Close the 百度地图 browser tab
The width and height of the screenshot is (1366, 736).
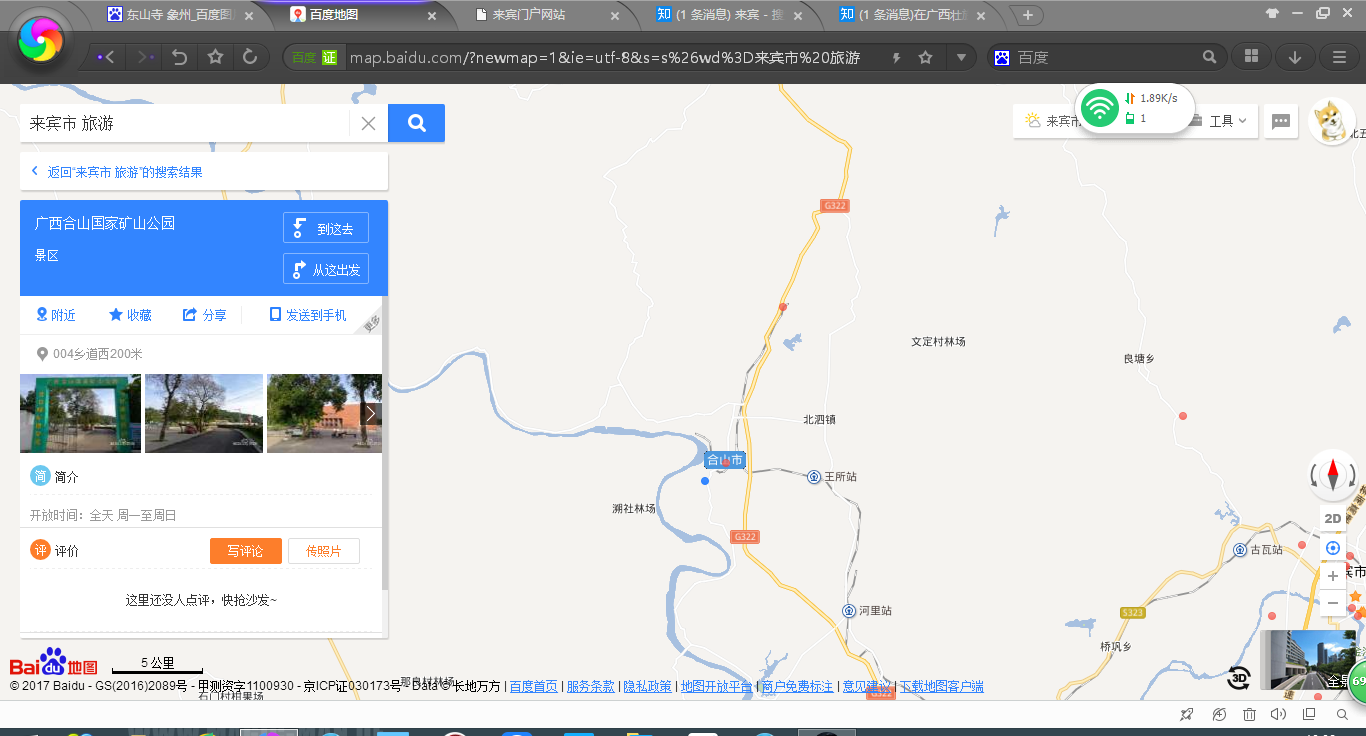pyautogui.click(x=431, y=15)
